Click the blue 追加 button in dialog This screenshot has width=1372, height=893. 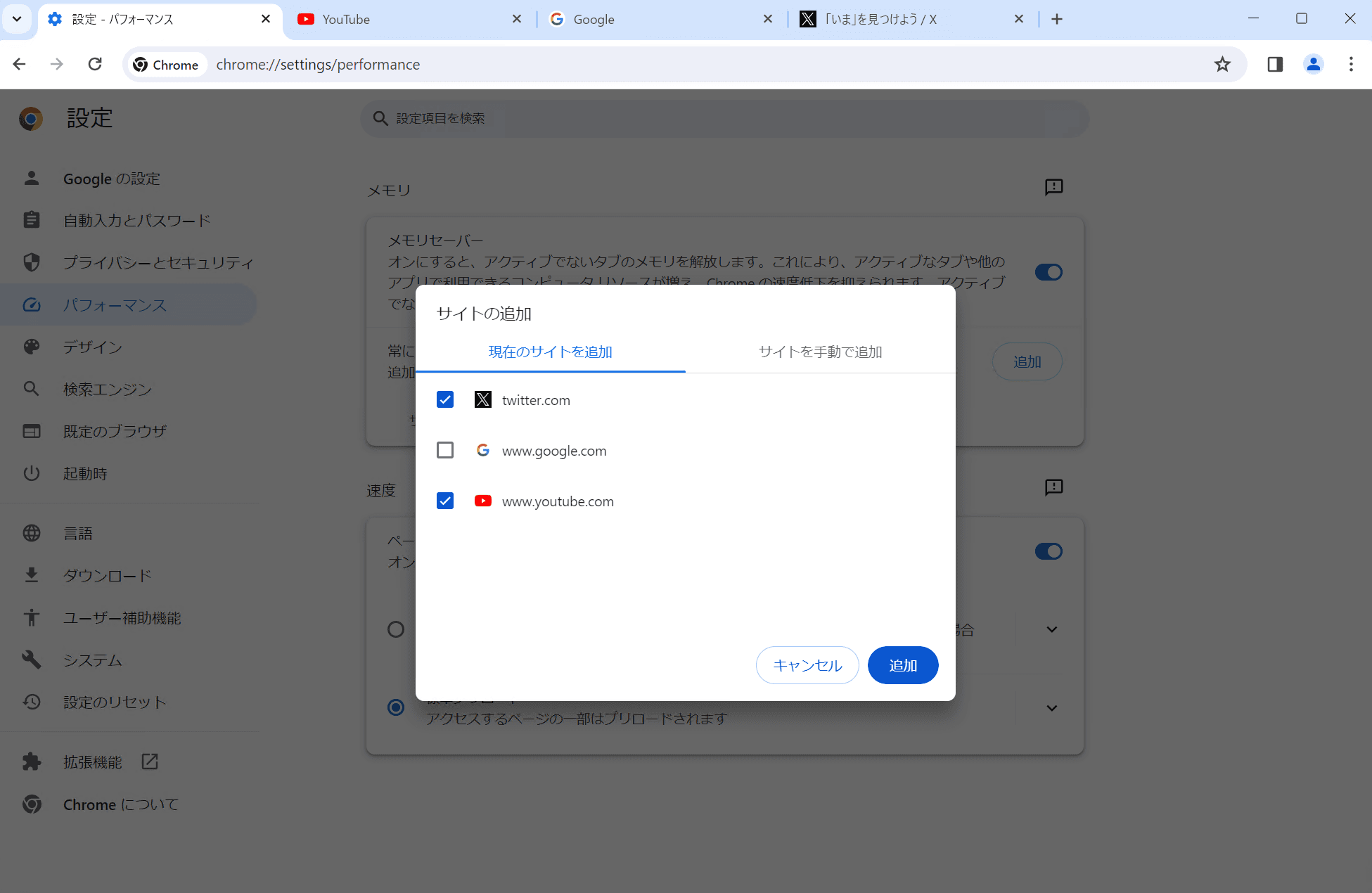[903, 665]
